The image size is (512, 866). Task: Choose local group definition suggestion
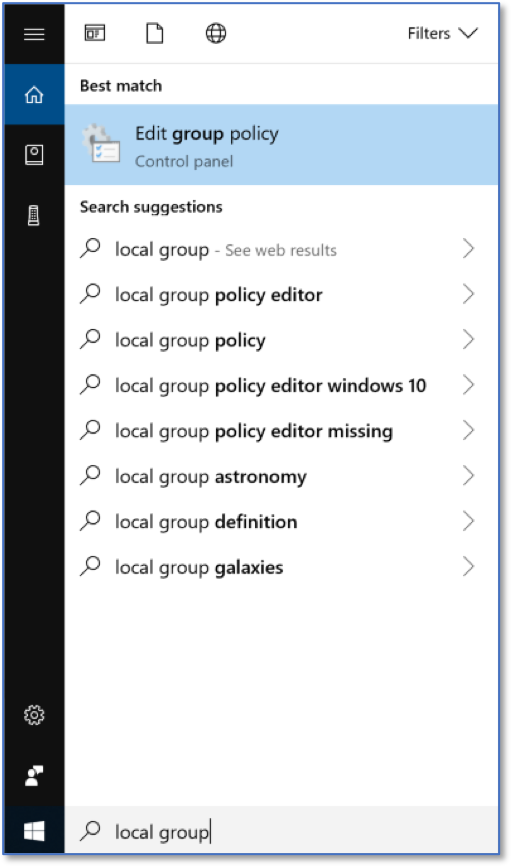pos(281,521)
